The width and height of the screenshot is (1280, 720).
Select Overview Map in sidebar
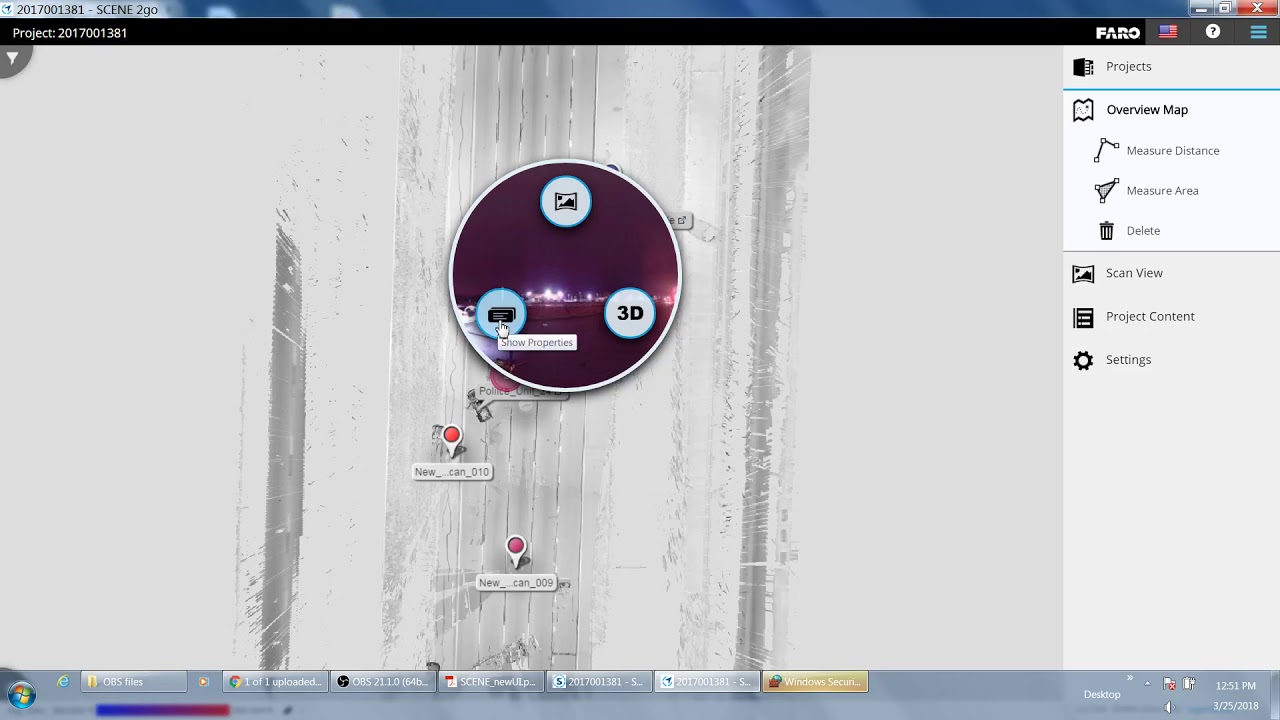tap(1171, 110)
